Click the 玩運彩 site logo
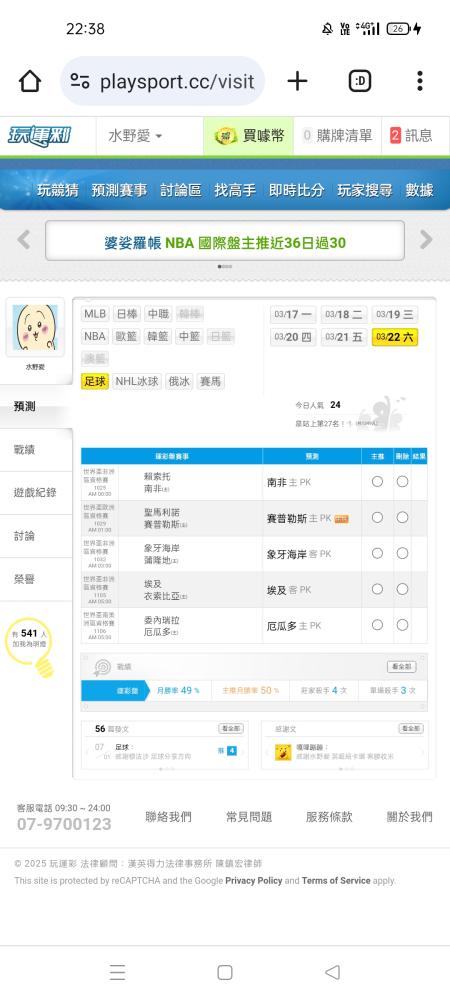This screenshot has width=450, height=1000. (x=40, y=136)
